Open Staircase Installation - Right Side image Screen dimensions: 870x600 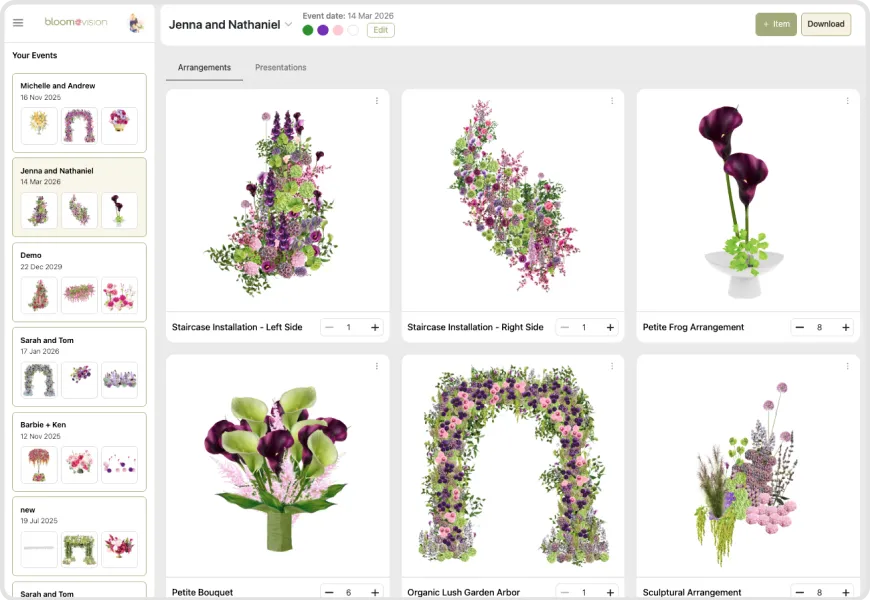click(513, 200)
